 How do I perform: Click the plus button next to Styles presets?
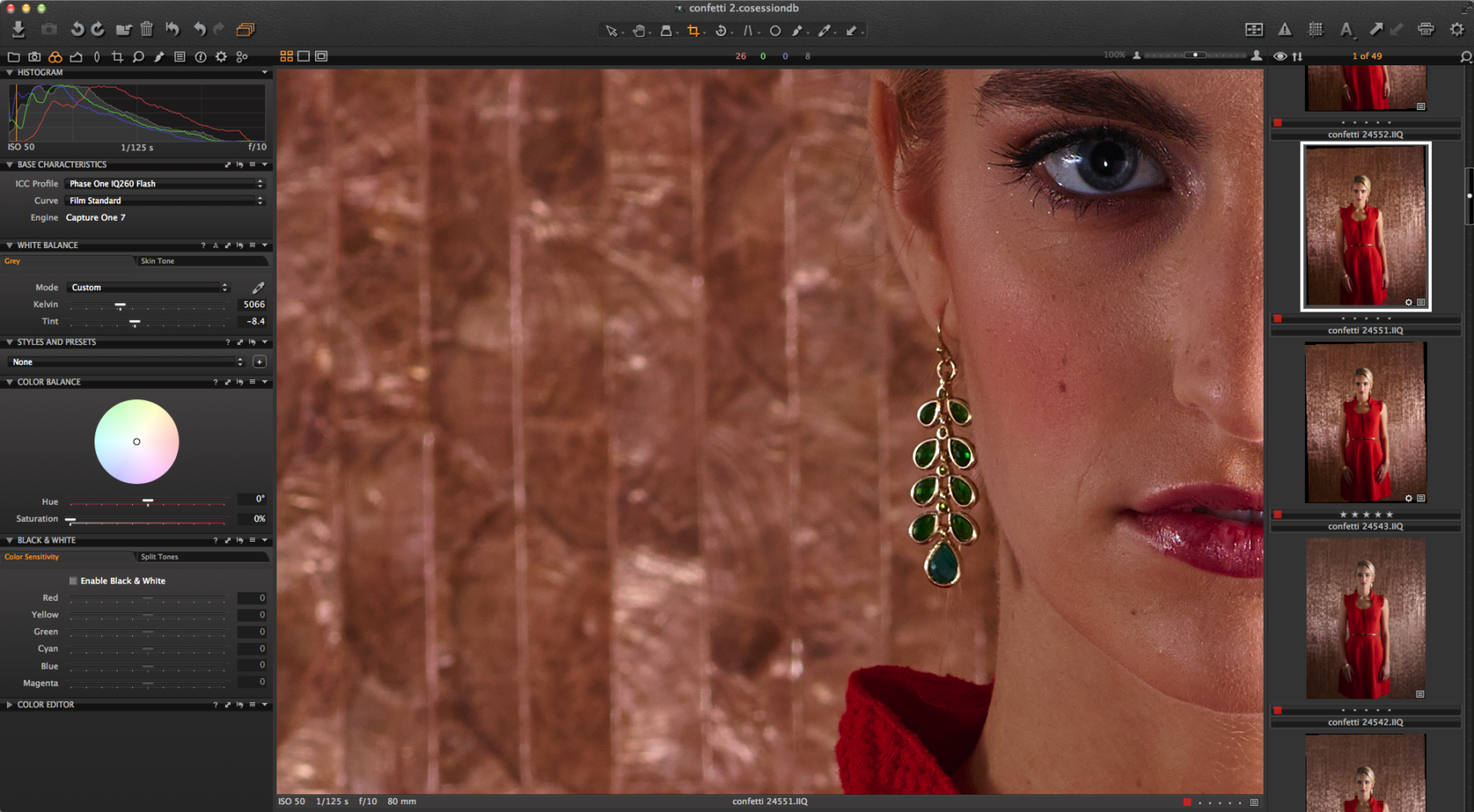point(259,361)
